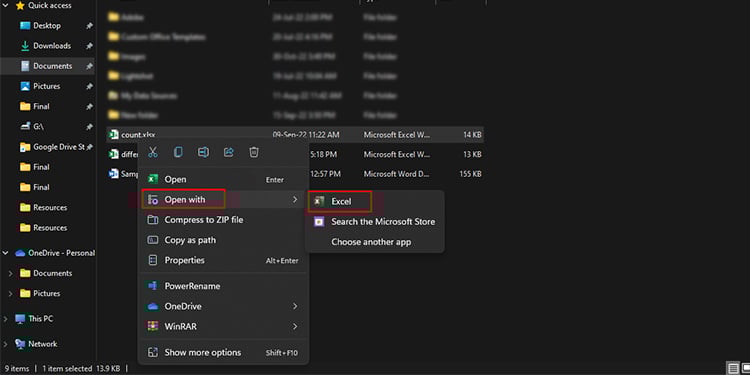Click the Microsoft Word D... type cell
The image size is (750, 375).
397,174
